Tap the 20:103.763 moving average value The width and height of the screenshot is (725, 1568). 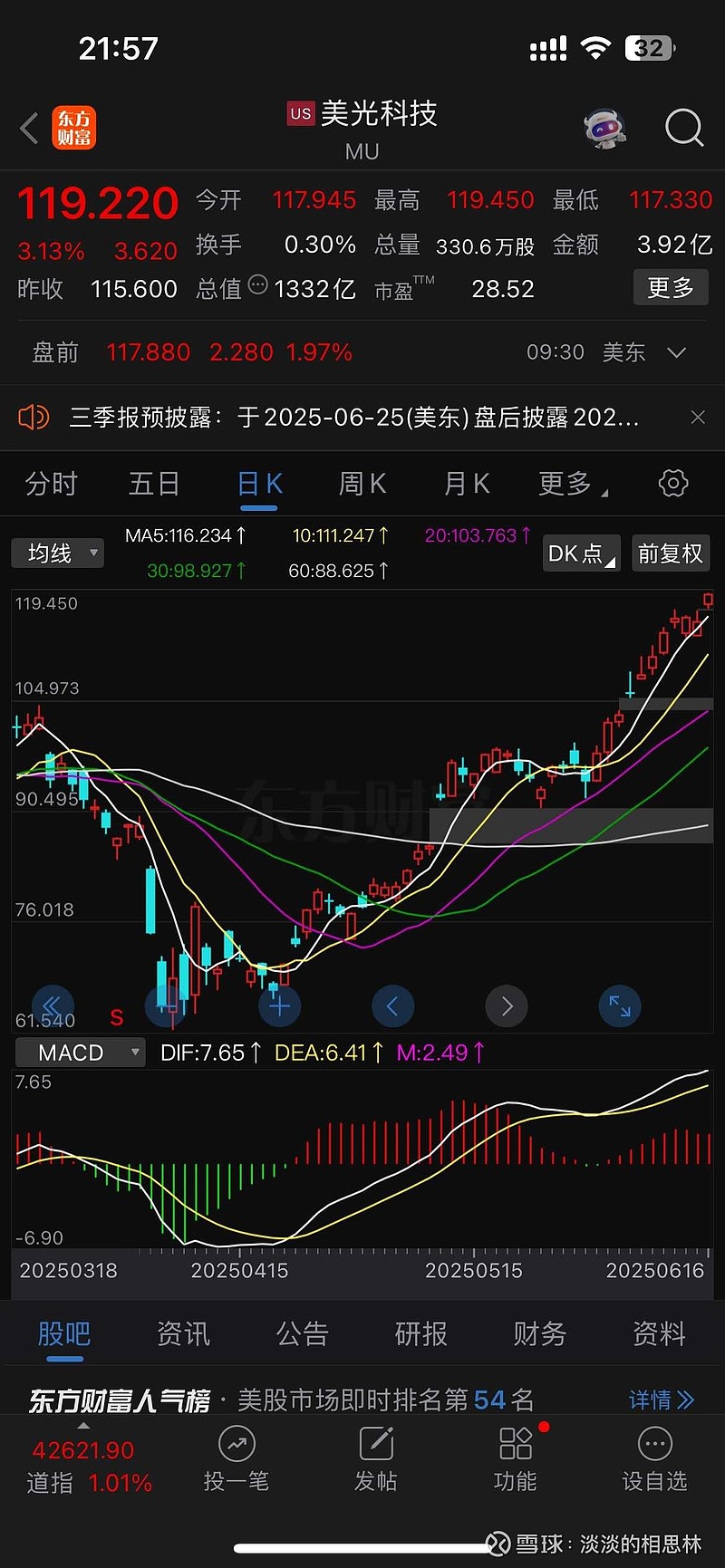pyautogui.click(x=478, y=535)
